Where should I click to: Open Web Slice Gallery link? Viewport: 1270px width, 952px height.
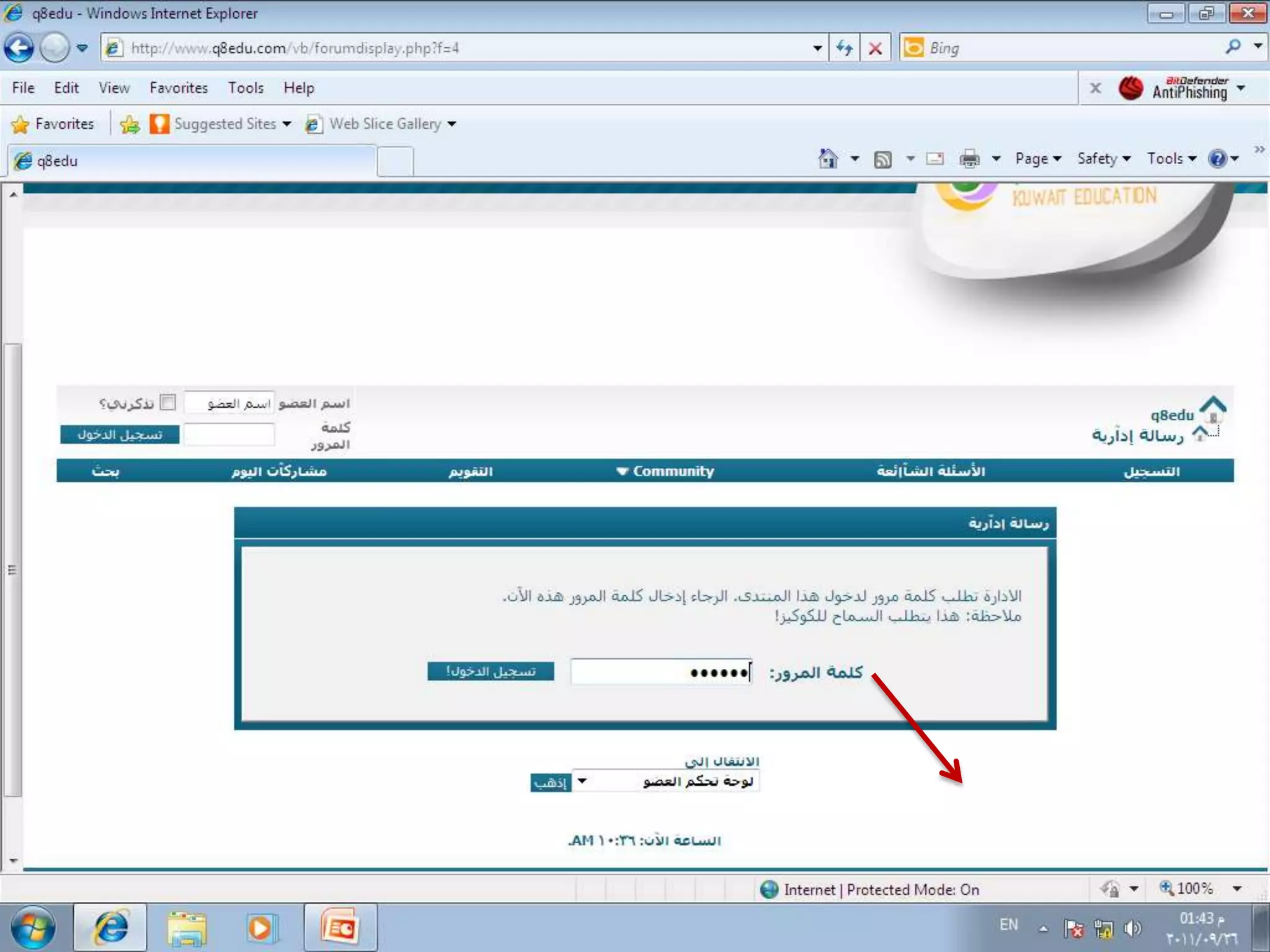[381, 124]
